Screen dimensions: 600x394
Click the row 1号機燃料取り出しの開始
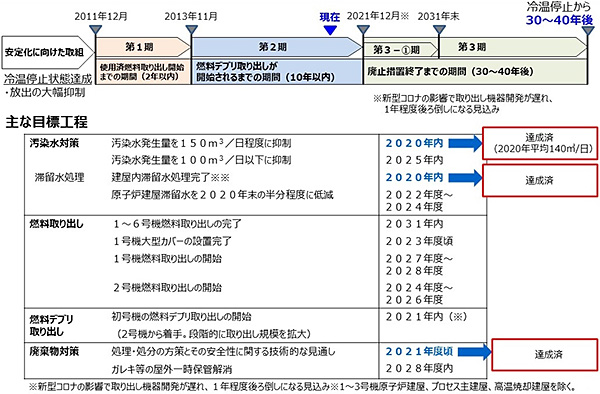click(x=168, y=259)
